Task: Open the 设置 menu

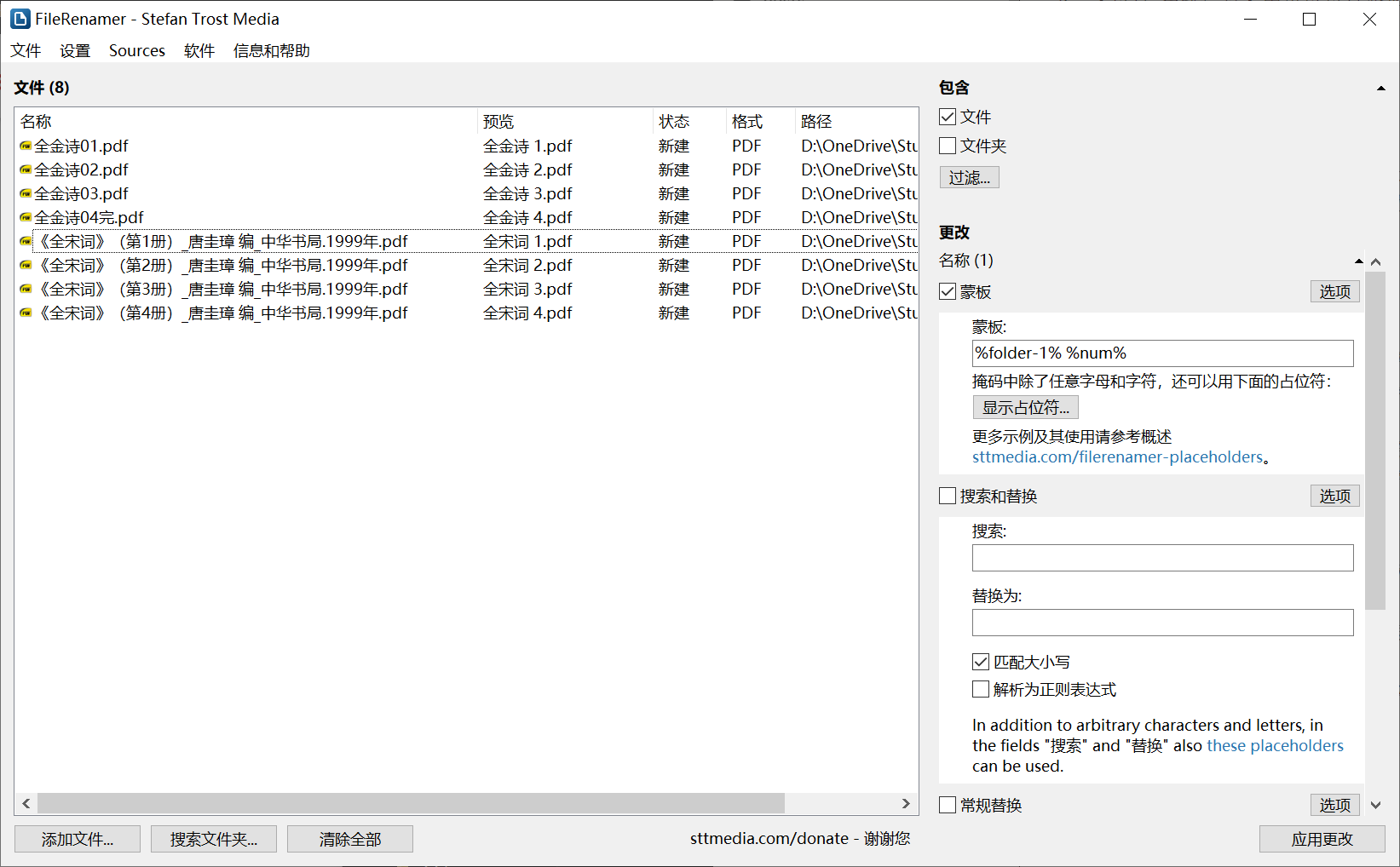Action: point(75,50)
